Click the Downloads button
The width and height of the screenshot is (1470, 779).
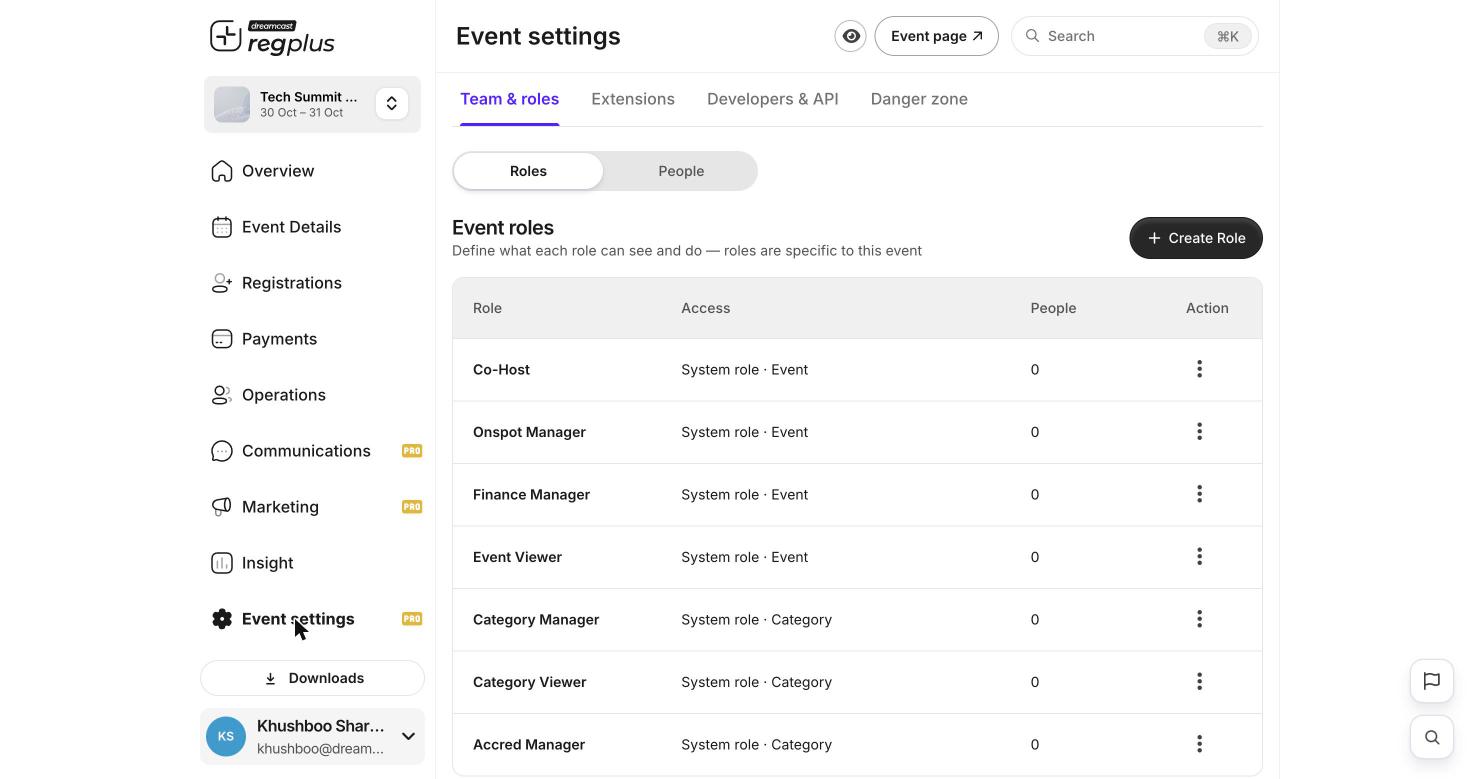[312, 678]
